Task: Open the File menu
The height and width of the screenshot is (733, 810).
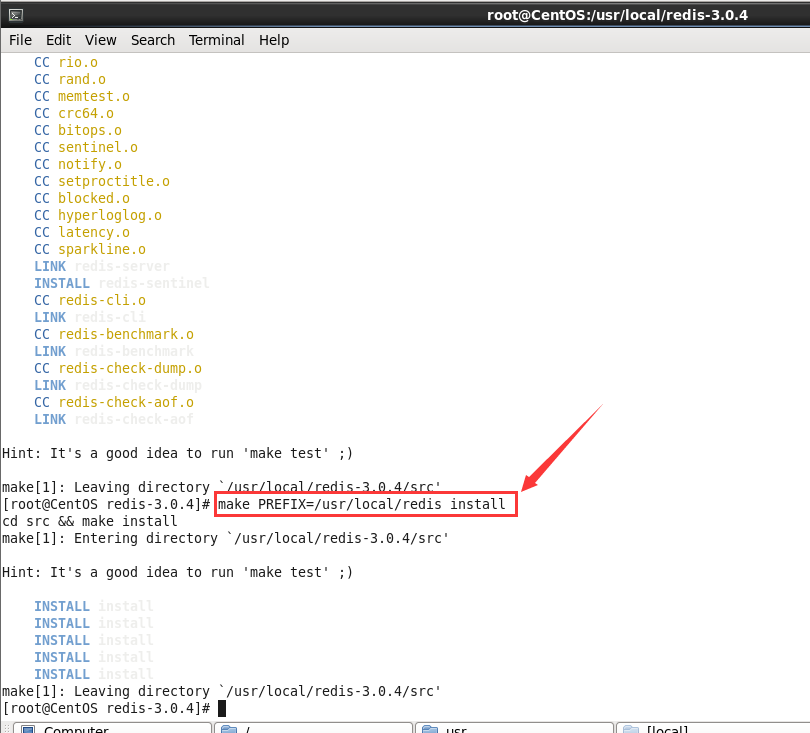Action: point(20,40)
